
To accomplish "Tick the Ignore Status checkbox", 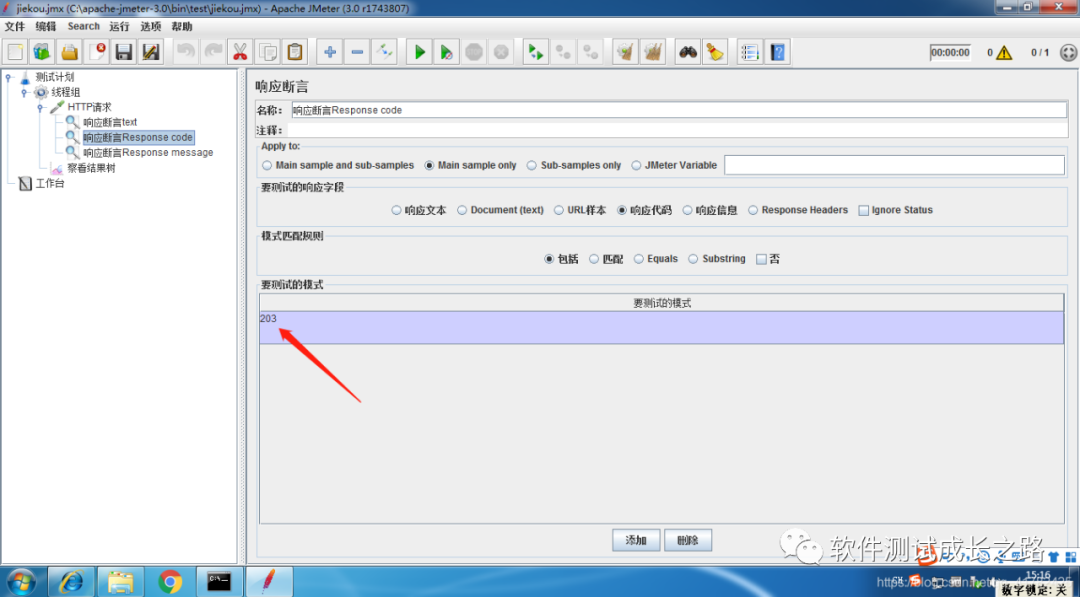I will (x=864, y=210).
